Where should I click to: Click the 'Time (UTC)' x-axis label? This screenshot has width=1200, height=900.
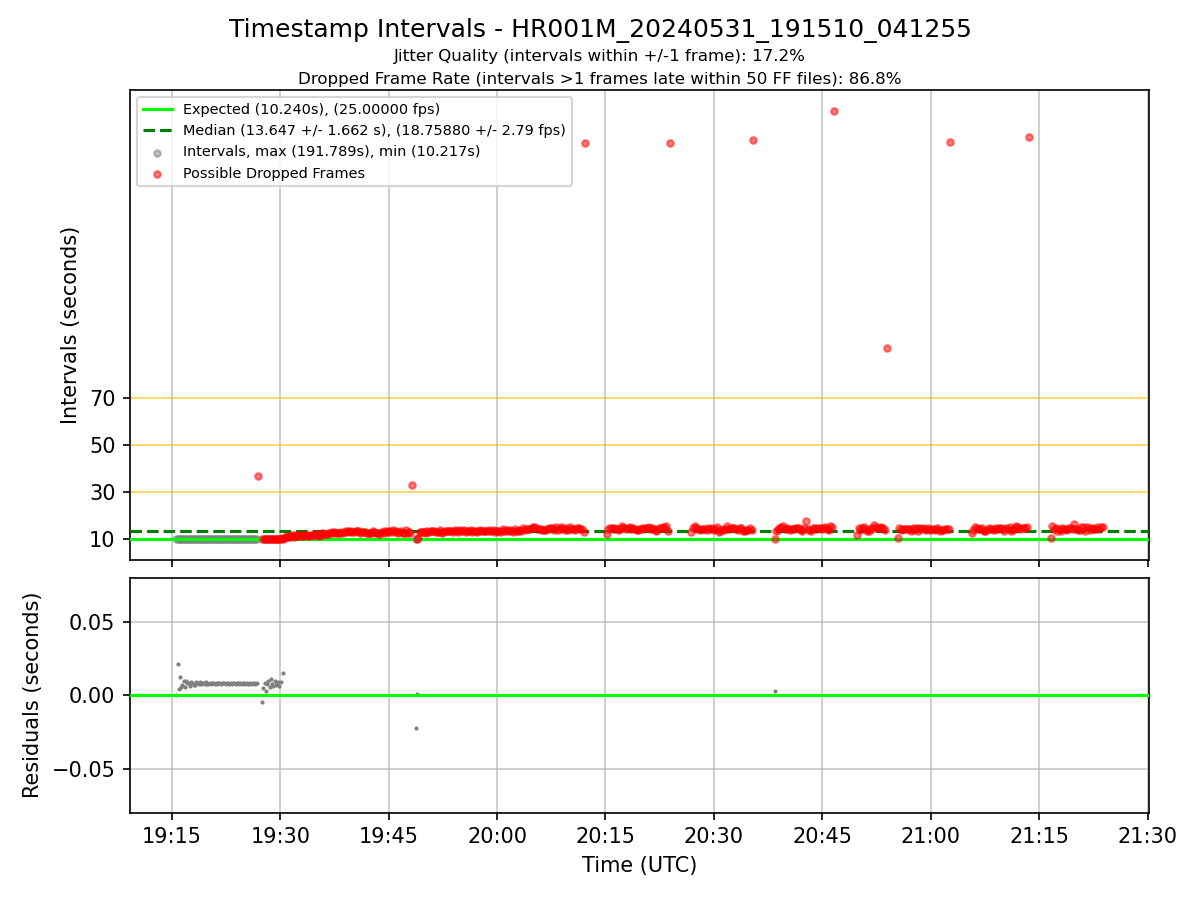click(639, 865)
